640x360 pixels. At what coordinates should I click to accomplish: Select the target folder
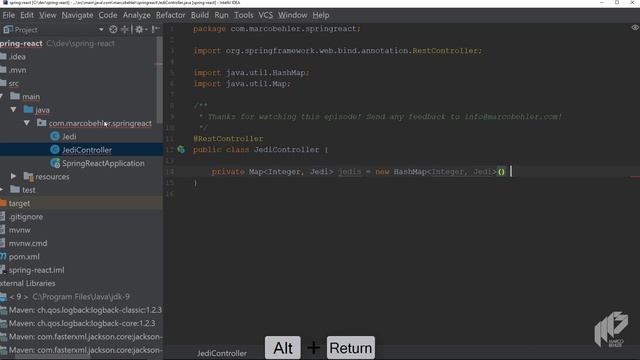click(x=19, y=203)
